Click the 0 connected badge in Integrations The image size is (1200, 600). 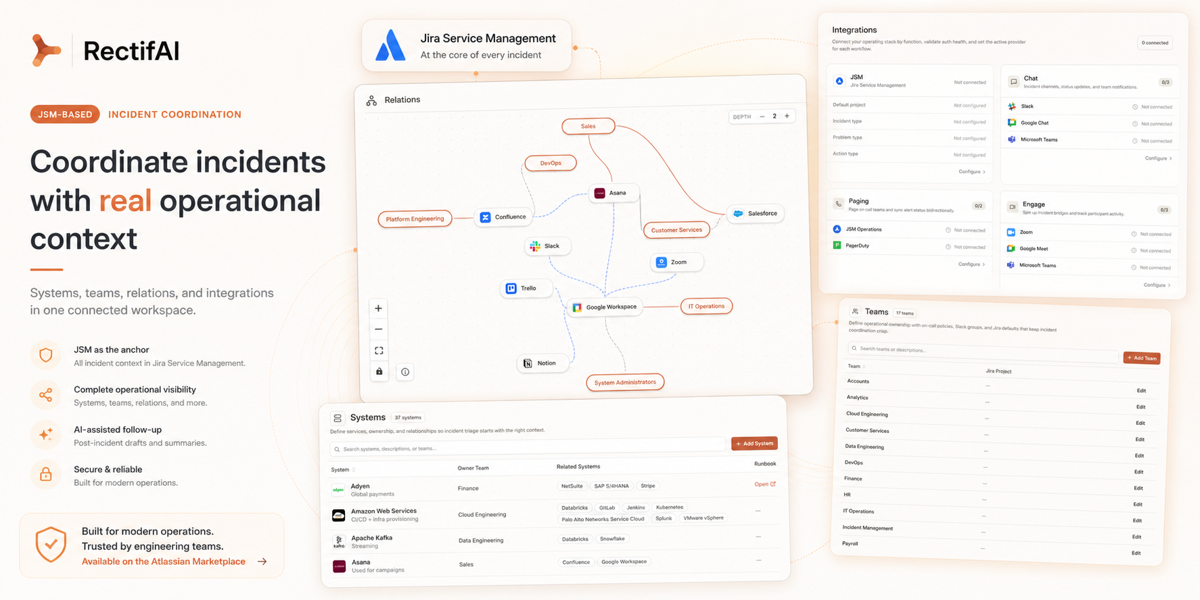pyautogui.click(x=1155, y=43)
